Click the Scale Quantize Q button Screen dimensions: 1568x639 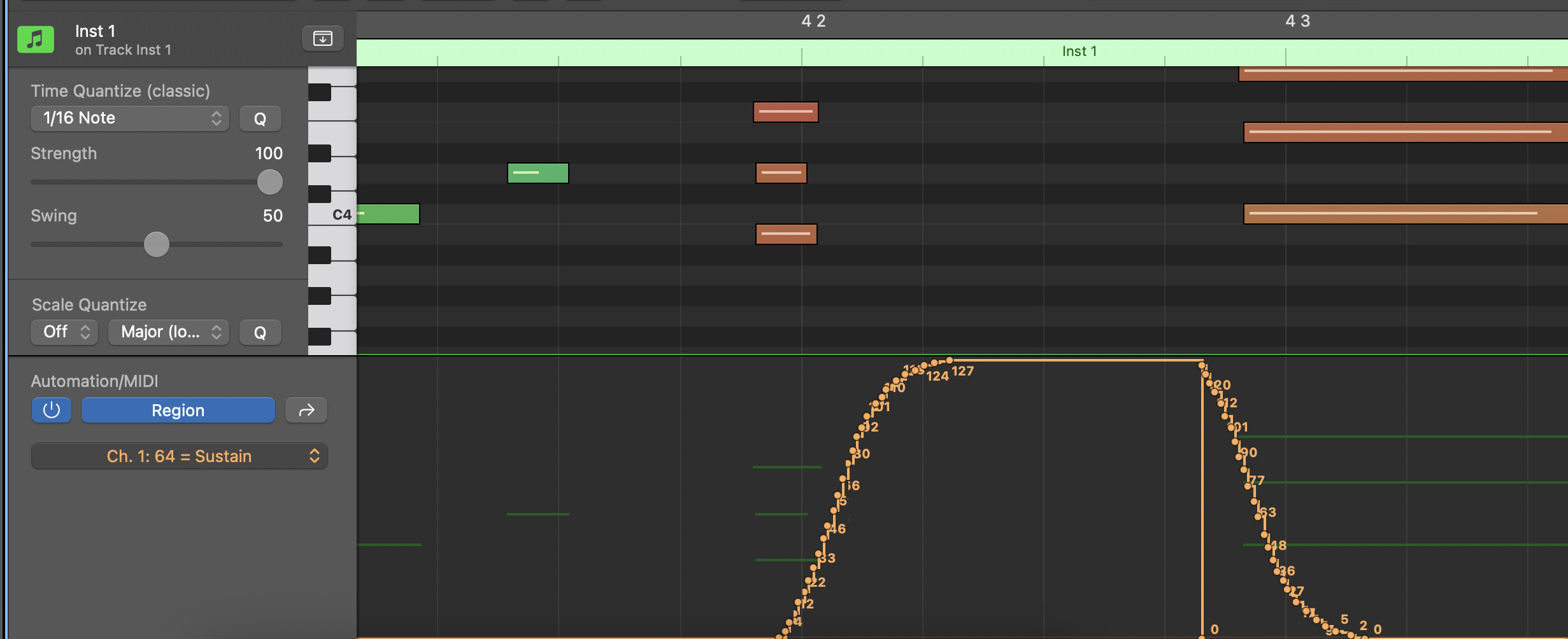pos(260,332)
